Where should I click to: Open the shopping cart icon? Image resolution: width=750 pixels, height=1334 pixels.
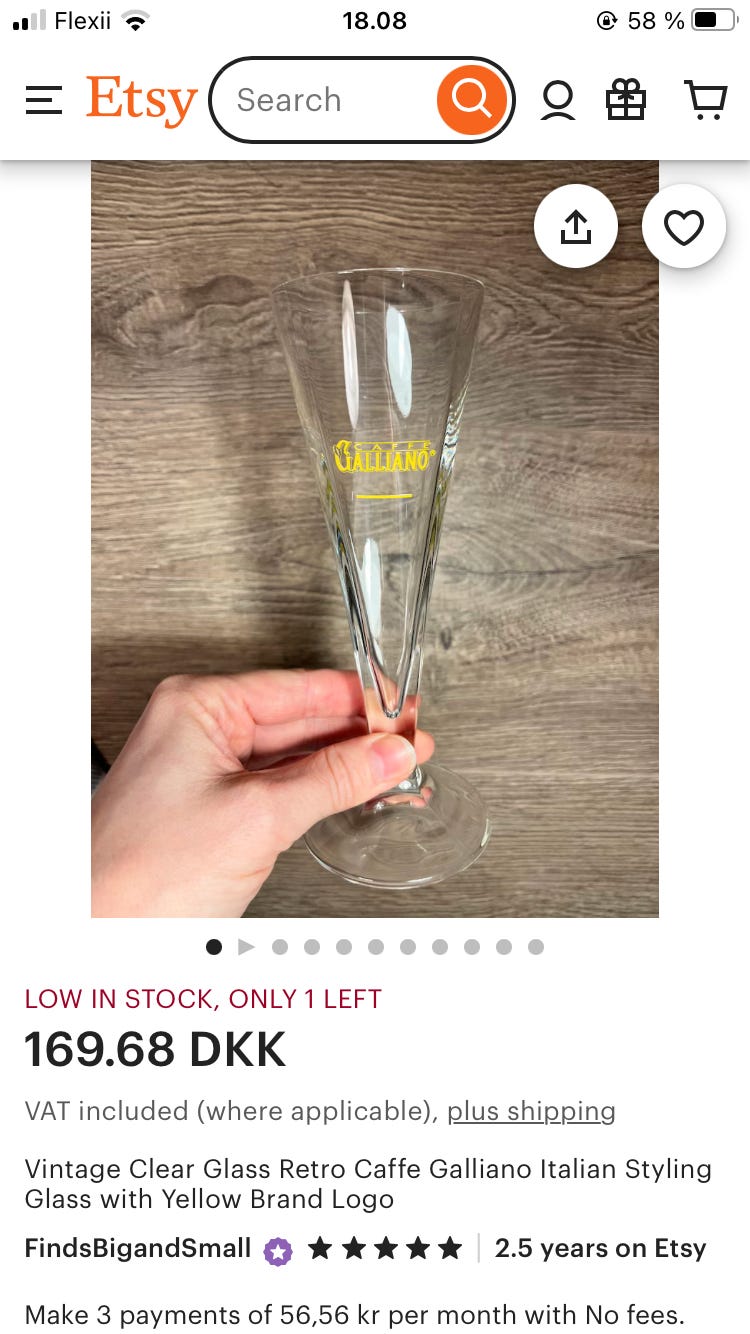[x=705, y=100]
